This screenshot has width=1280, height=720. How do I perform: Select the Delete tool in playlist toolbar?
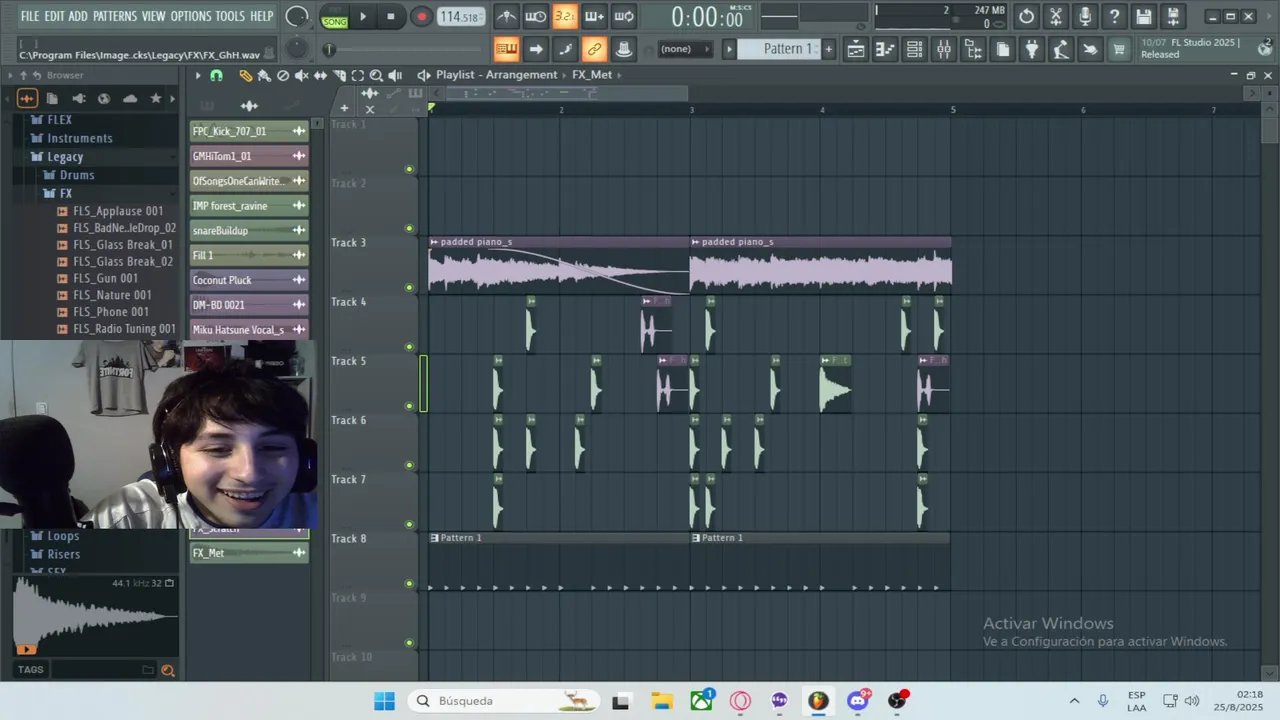(283, 75)
